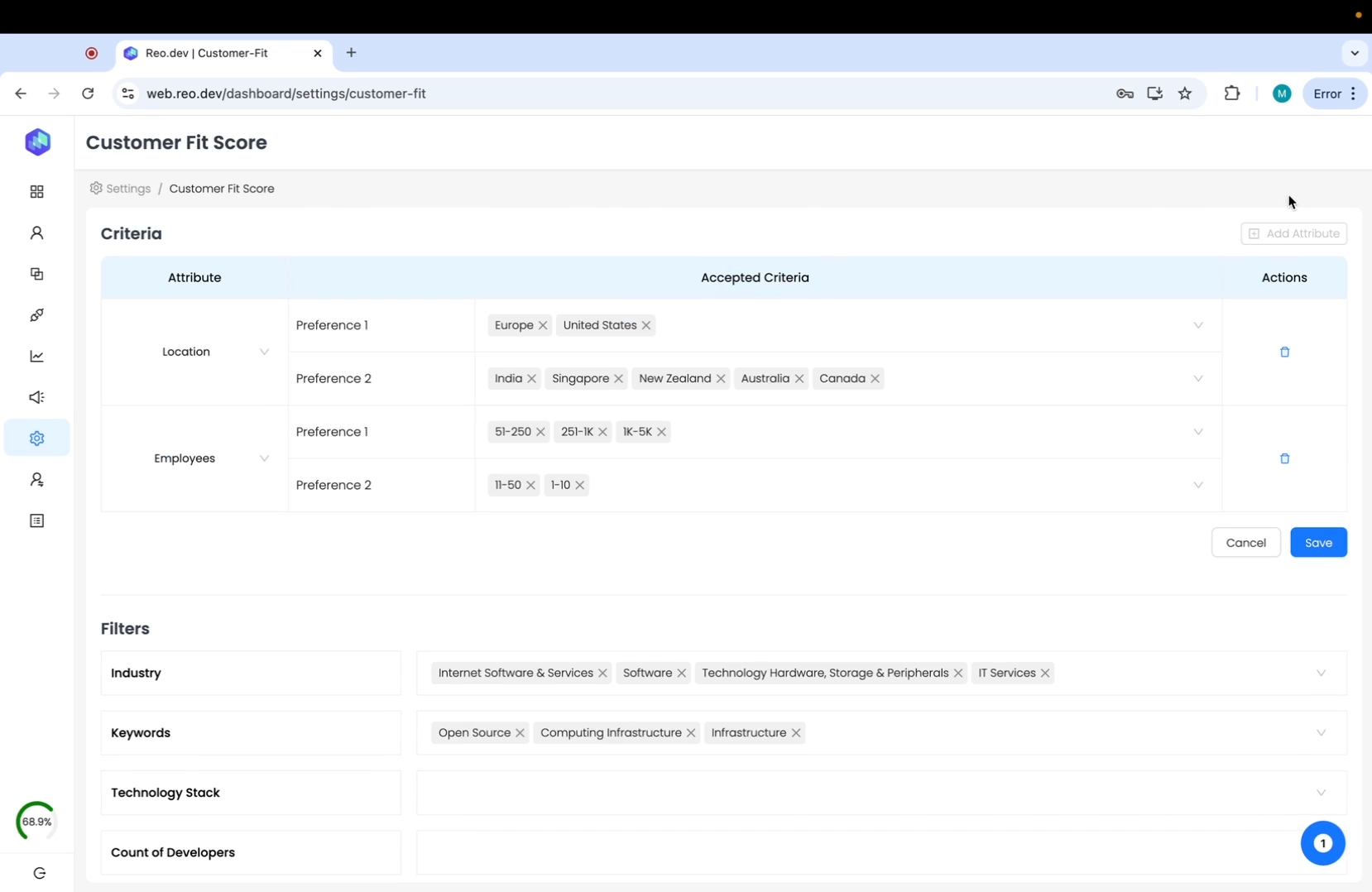Remove the Open Source keyword tag

(520, 733)
